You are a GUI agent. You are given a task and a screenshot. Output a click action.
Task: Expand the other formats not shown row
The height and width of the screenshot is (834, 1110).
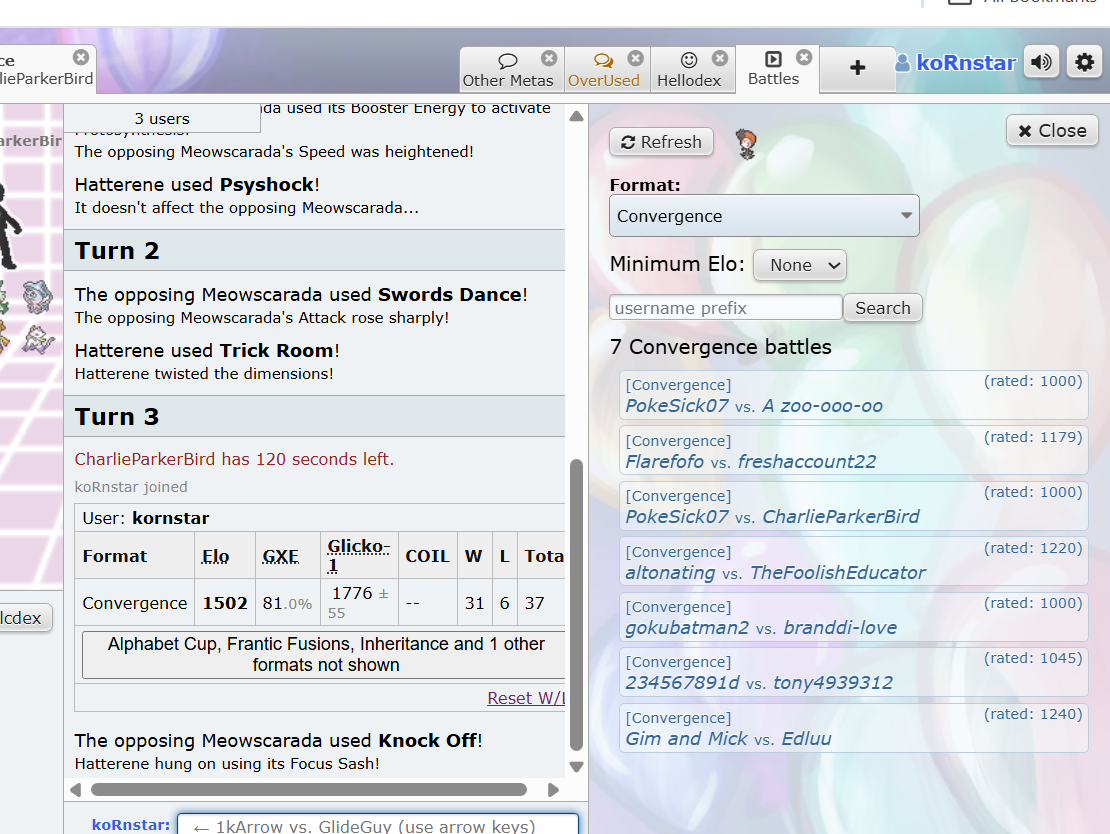(x=325, y=654)
